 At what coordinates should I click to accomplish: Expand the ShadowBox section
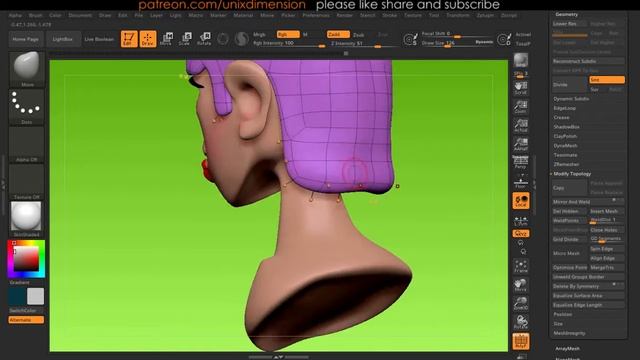tap(567, 127)
